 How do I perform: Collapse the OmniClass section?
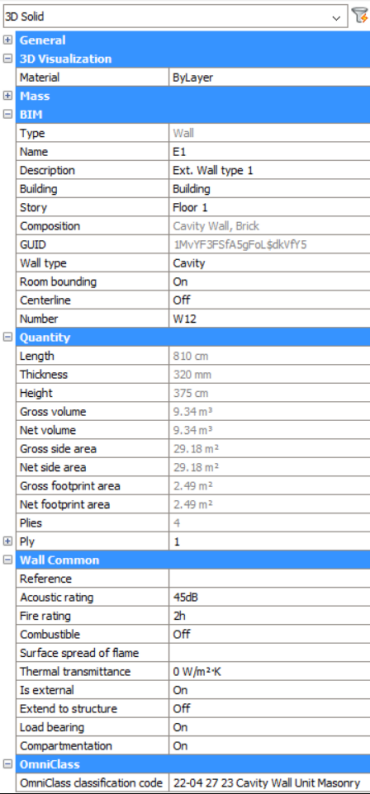8,764
